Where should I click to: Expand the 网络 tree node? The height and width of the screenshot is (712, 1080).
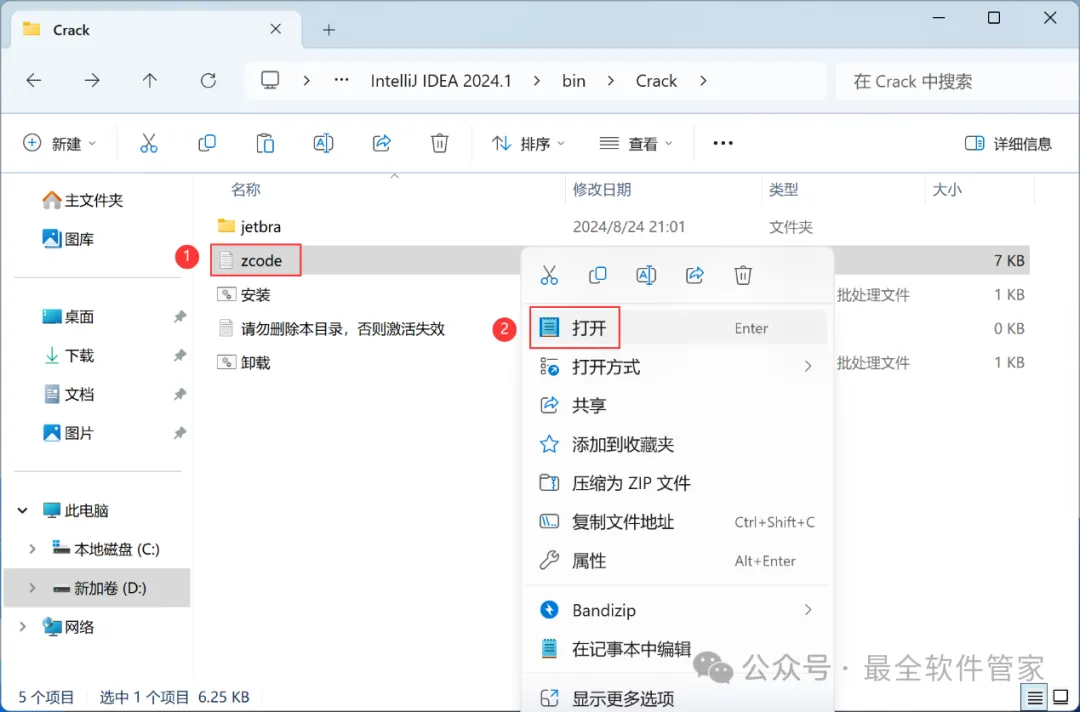coord(23,627)
